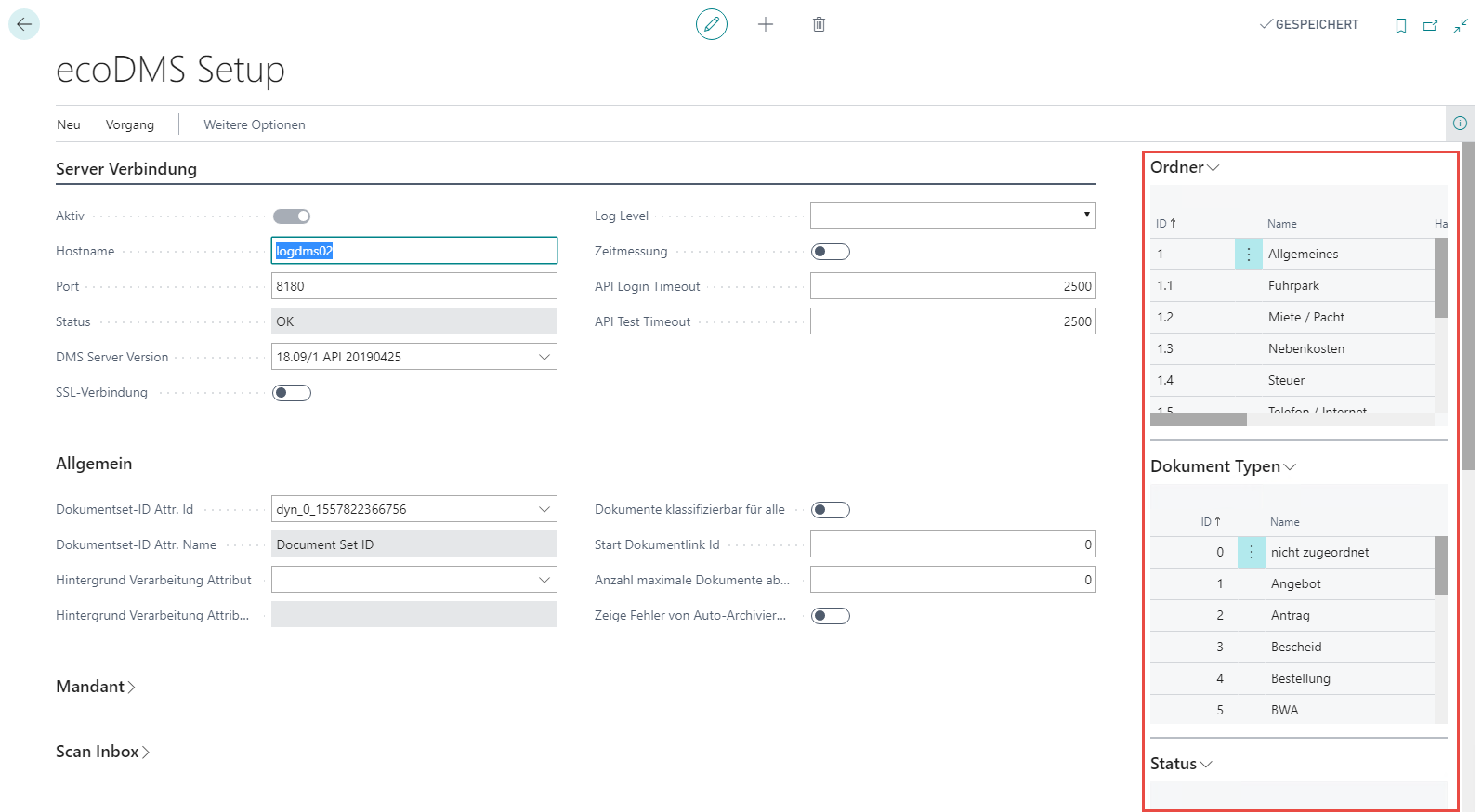This screenshot has width=1482, height=812.
Task: Click the Hostname input field
Action: (x=414, y=251)
